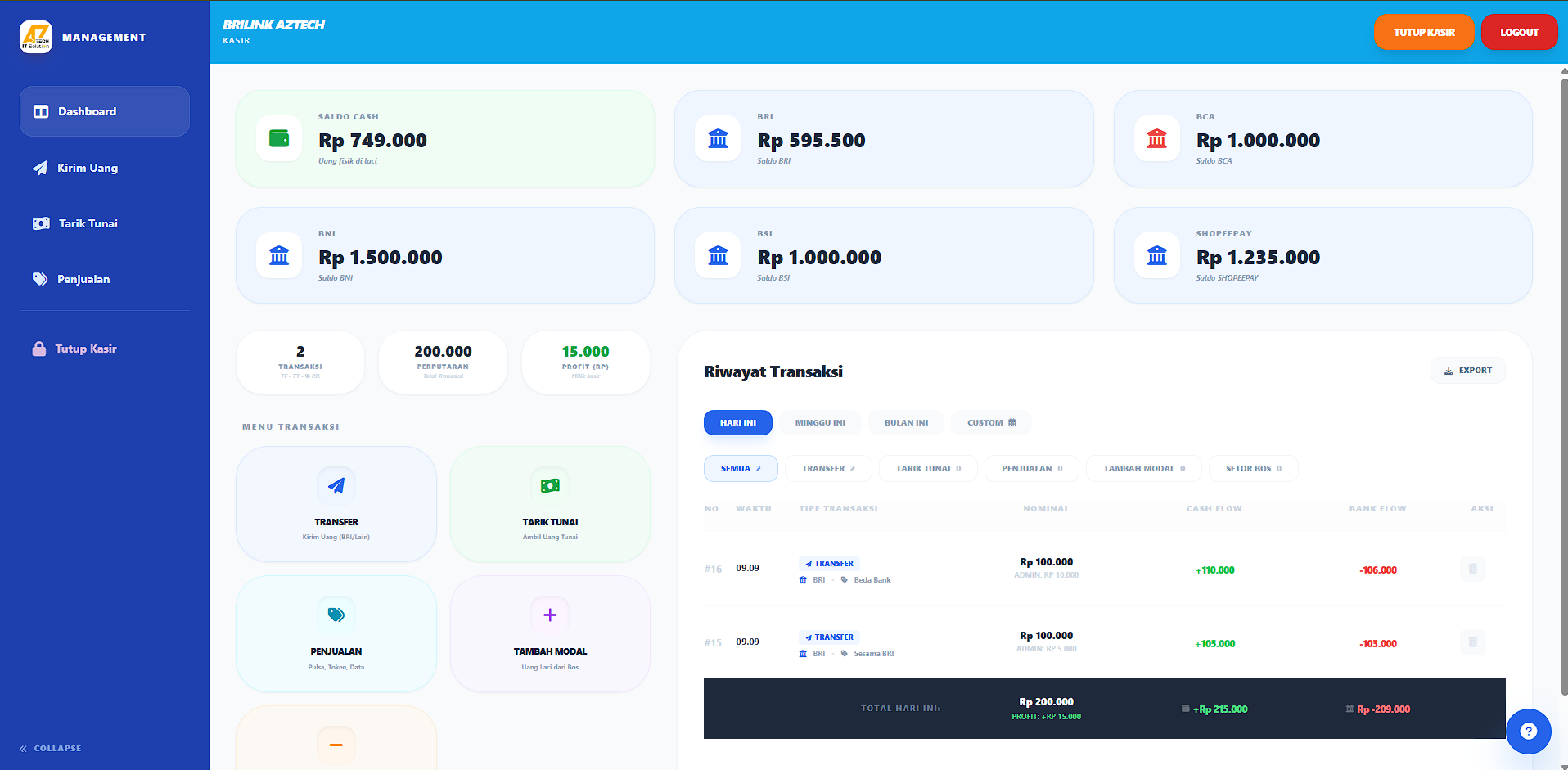1568x770 pixels.
Task: Open Tarik Tunai sidebar item
Action: click(105, 223)
